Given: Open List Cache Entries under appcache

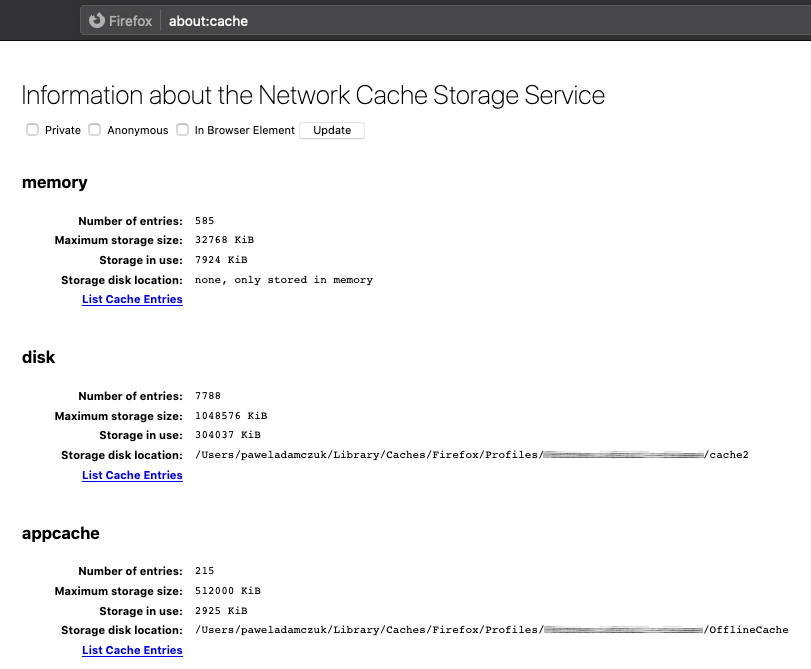Looking at the screenshot, I should tap(132, 650).
